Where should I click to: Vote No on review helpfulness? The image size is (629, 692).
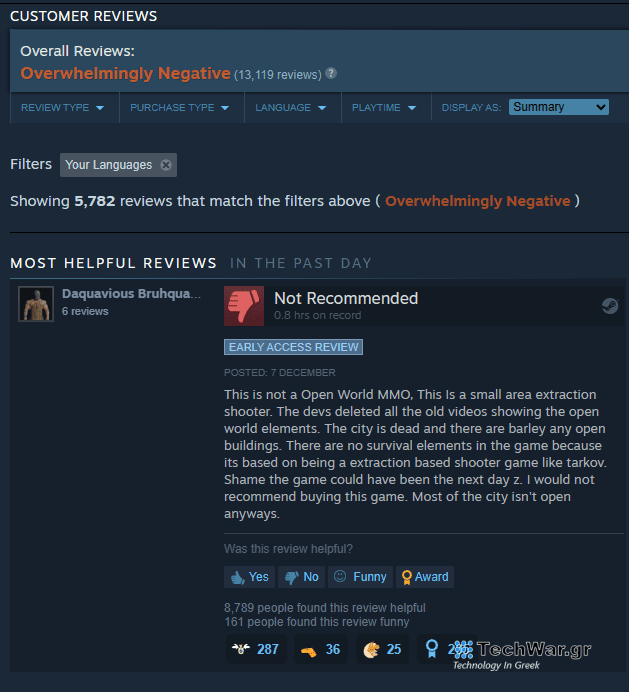tap(301, 577)
